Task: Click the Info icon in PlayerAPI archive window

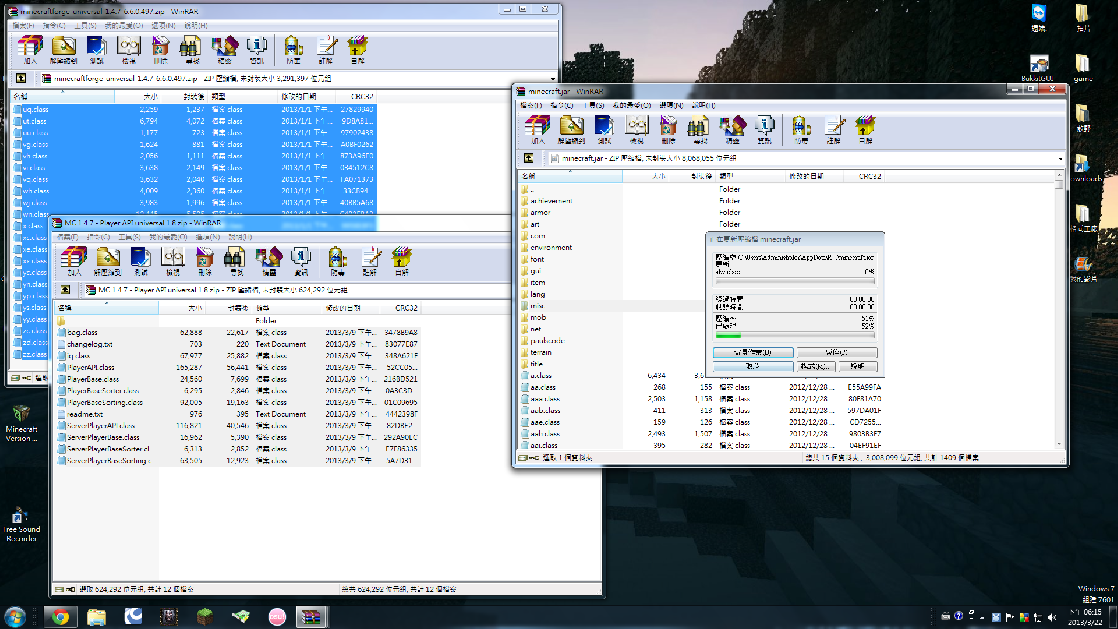Action: click(300, 260)
